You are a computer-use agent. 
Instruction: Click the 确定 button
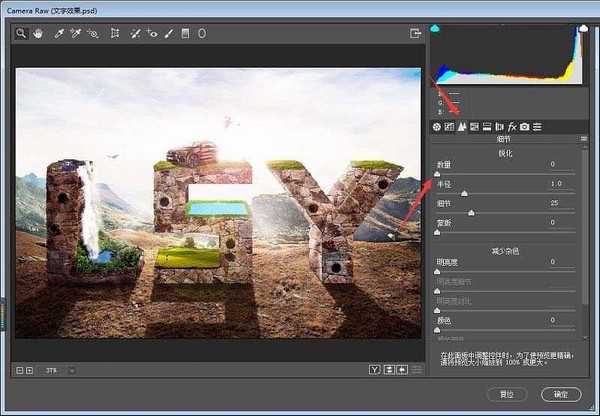[x=566, y=394]
